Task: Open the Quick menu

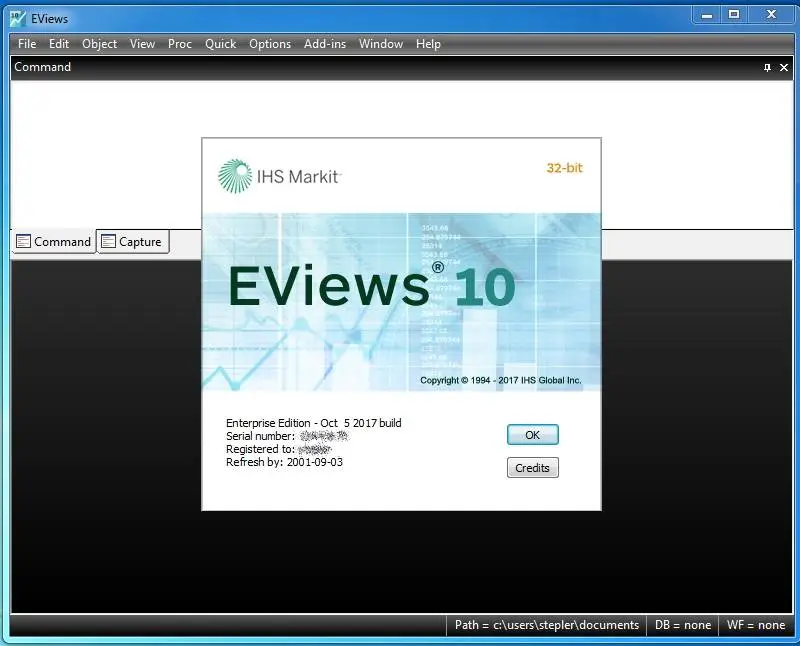Action: click(x=220, y=44)
